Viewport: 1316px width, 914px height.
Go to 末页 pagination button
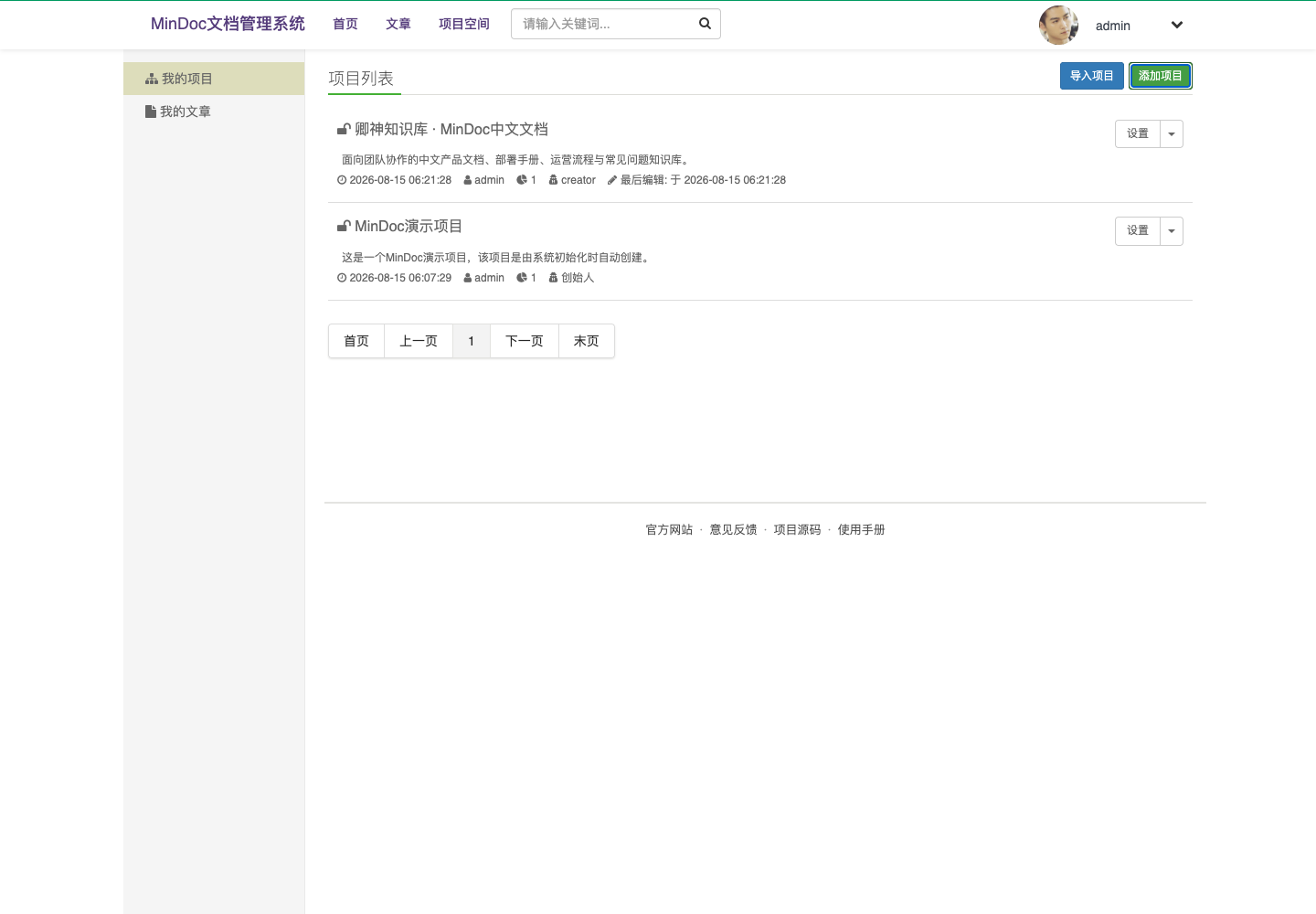tap(587, 341)
